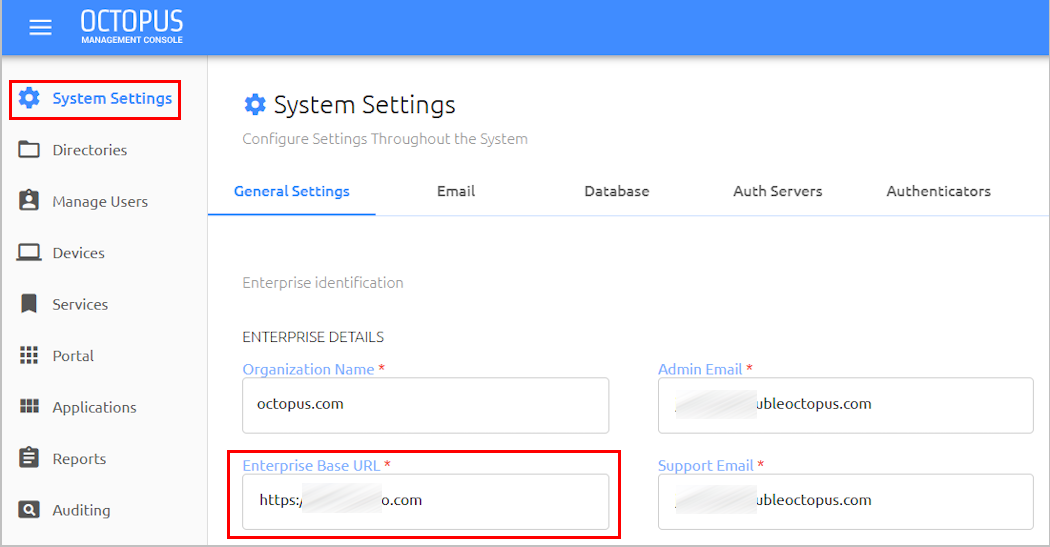The image size is (1050, 547).
Task: Click the gear icon beside System Settings heading
Action: click(x=254, y=104)
